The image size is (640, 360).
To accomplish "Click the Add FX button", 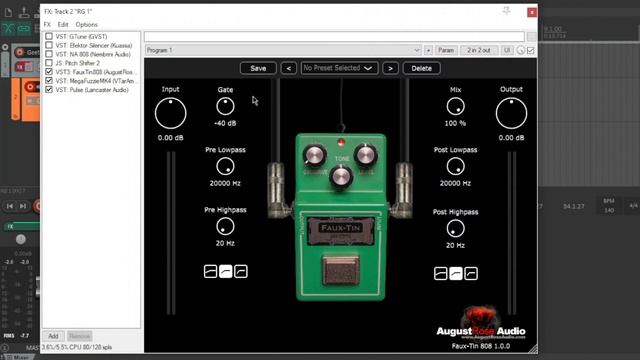I will [53, 336].
